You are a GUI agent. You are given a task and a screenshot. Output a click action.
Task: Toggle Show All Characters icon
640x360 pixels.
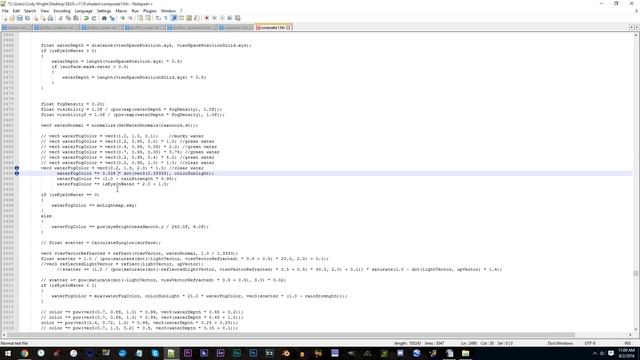[x=166, y=18]
